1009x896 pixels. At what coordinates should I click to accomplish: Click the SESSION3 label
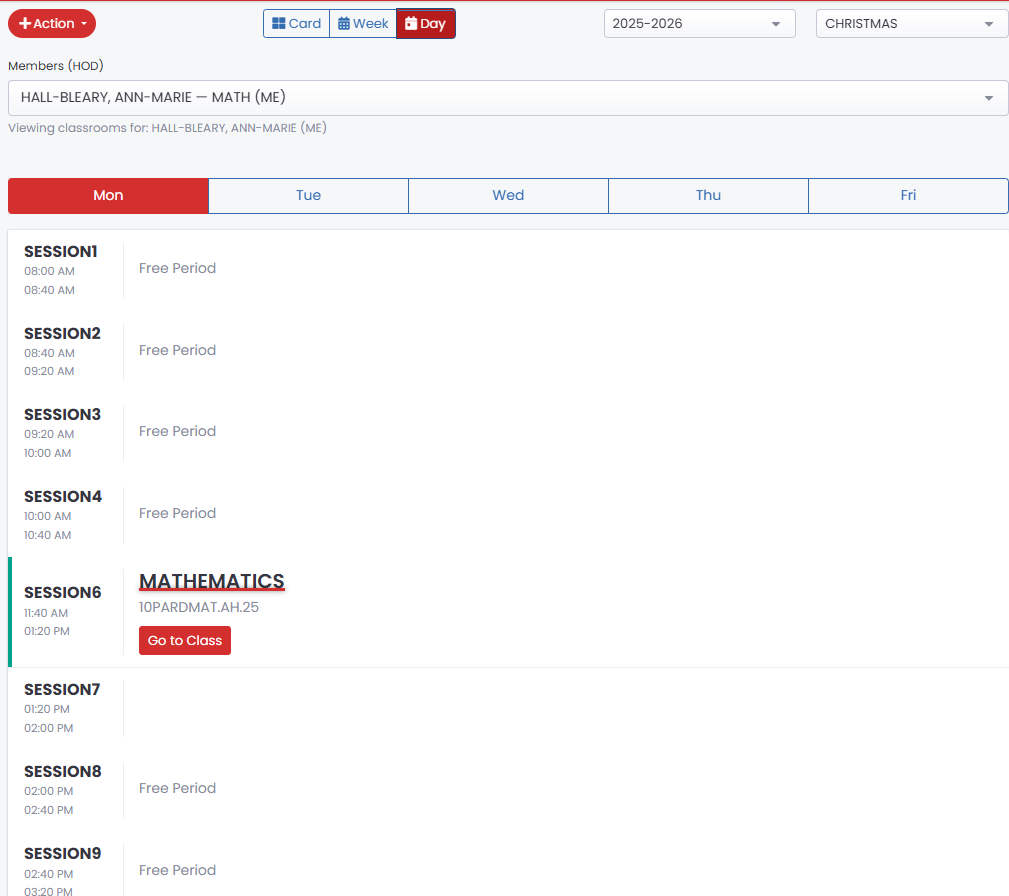(x=62, y=415)
